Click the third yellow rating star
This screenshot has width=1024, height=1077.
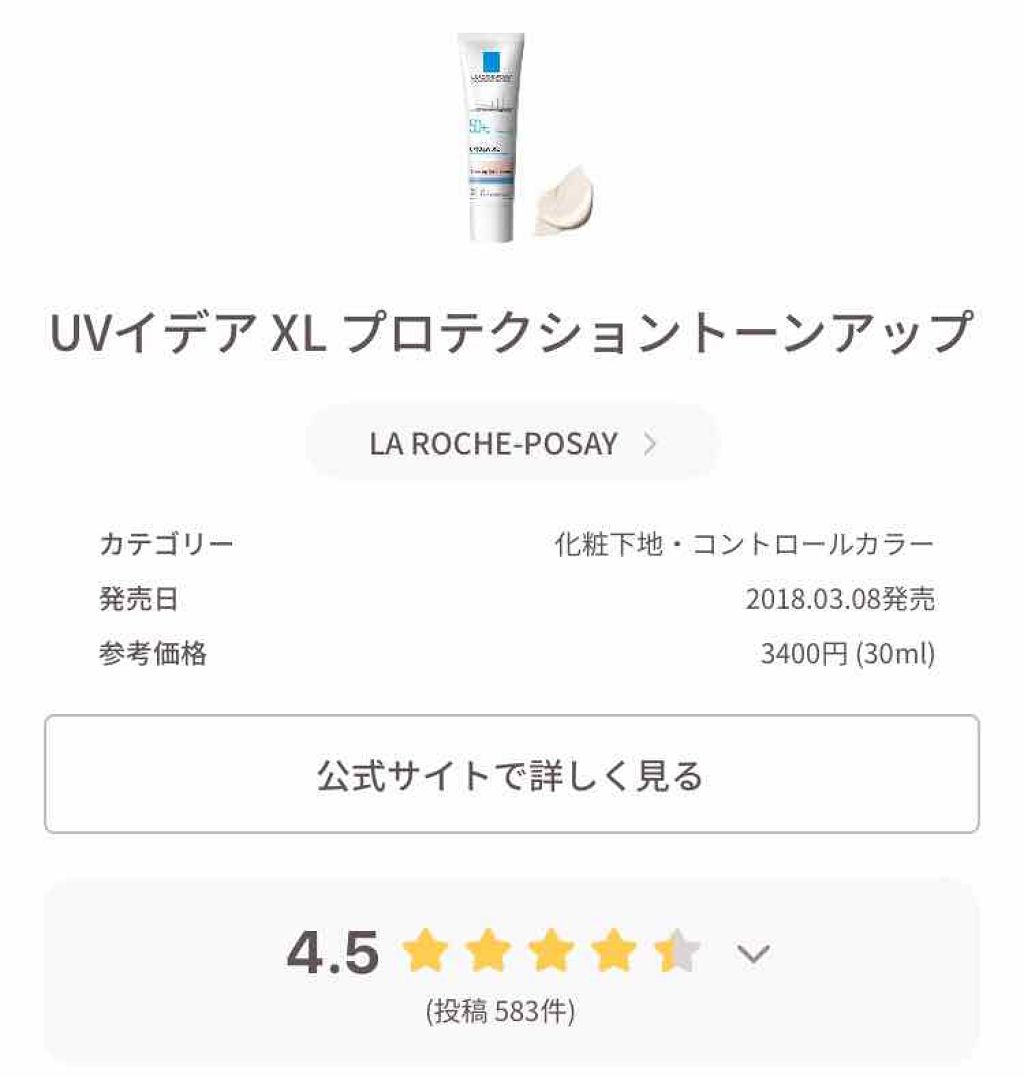[551, 951]
